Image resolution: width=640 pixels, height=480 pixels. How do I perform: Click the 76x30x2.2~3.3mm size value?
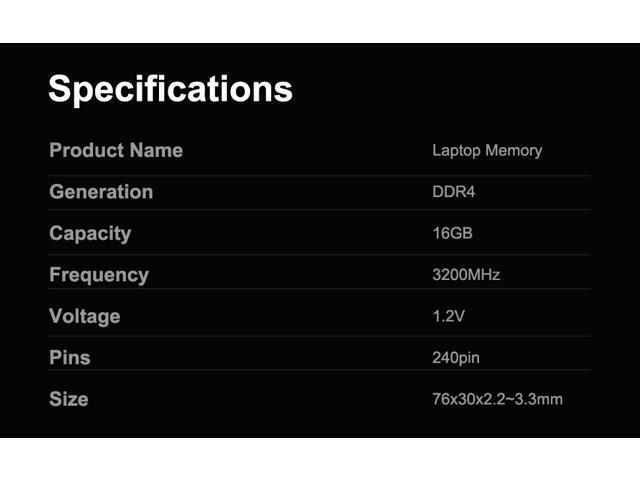tap(497, 400)
